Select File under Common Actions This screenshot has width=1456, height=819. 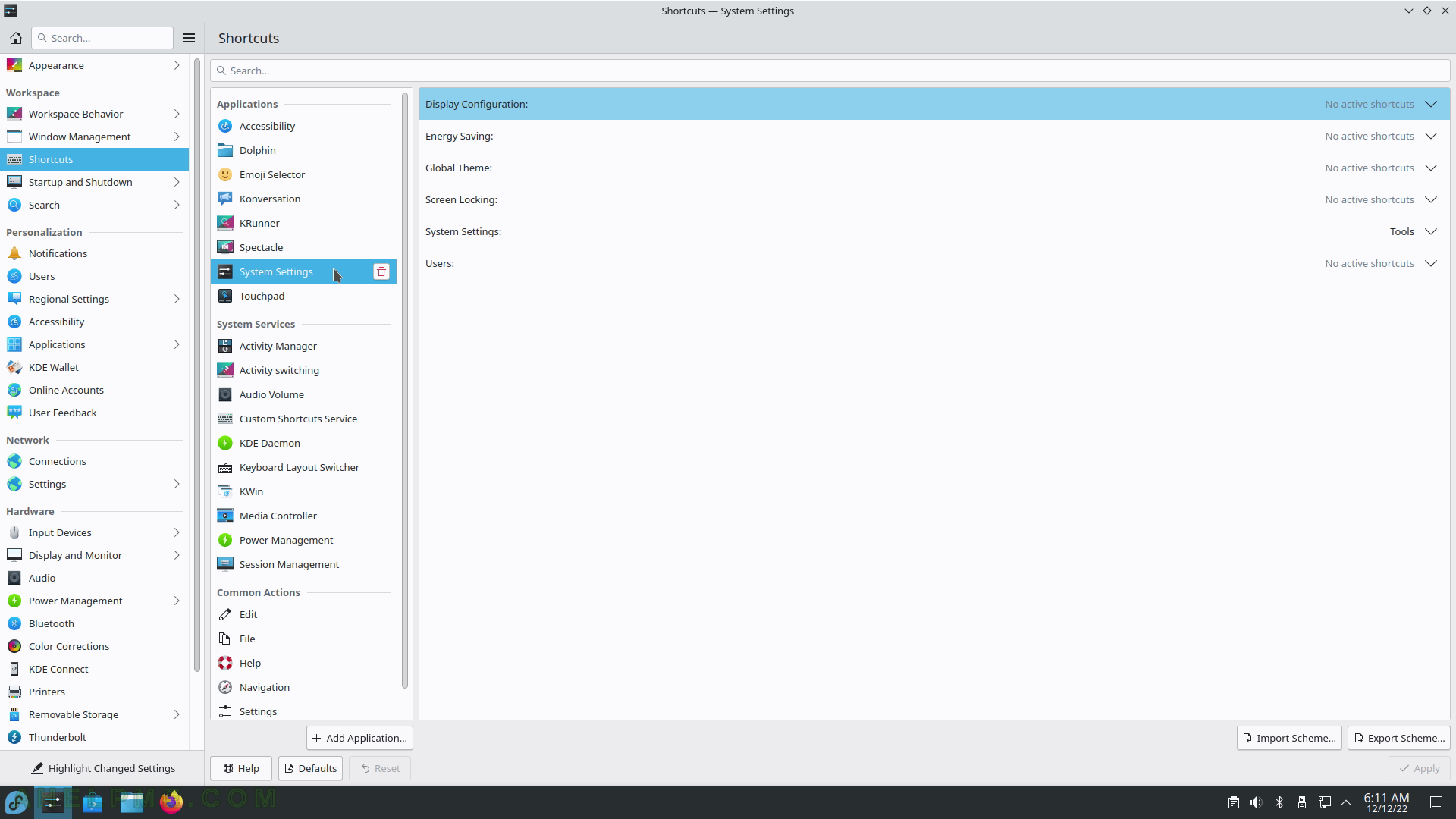click(303, 639)
